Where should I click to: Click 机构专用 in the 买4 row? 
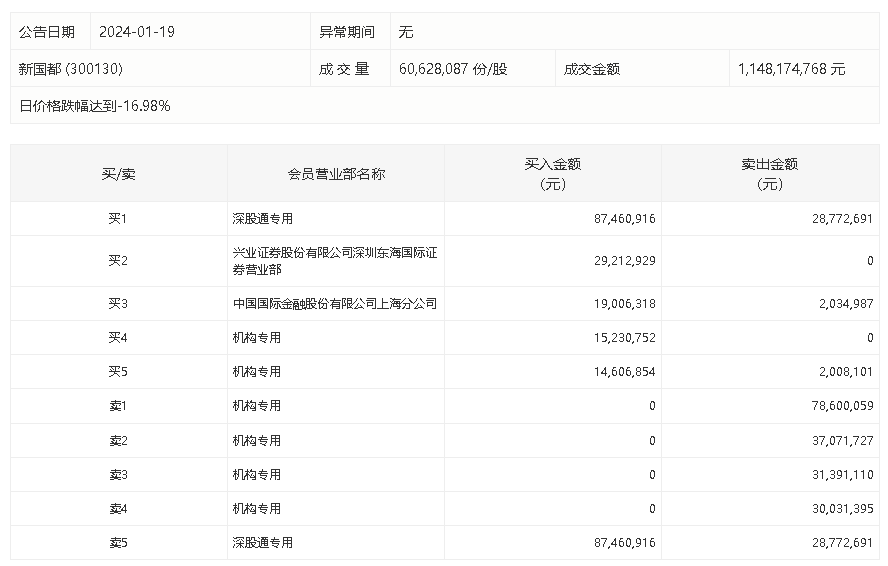pos(257,338)
